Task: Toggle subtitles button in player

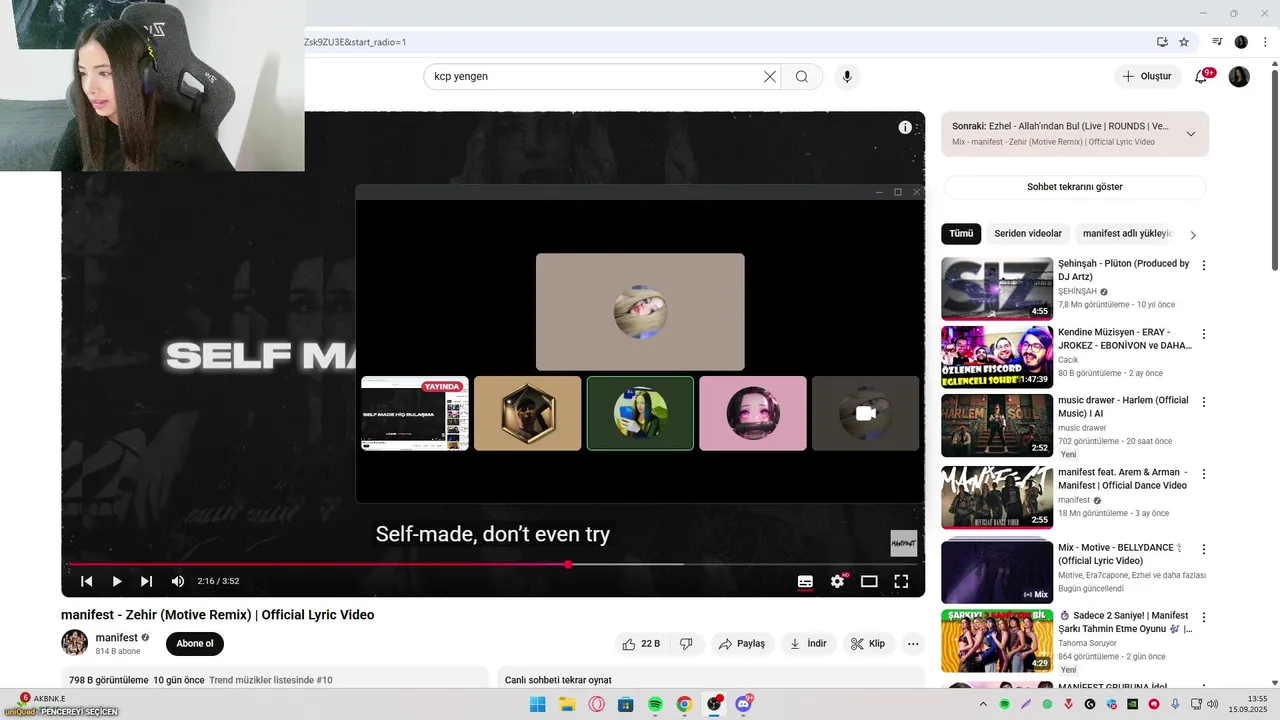Action: click(805, 581)
